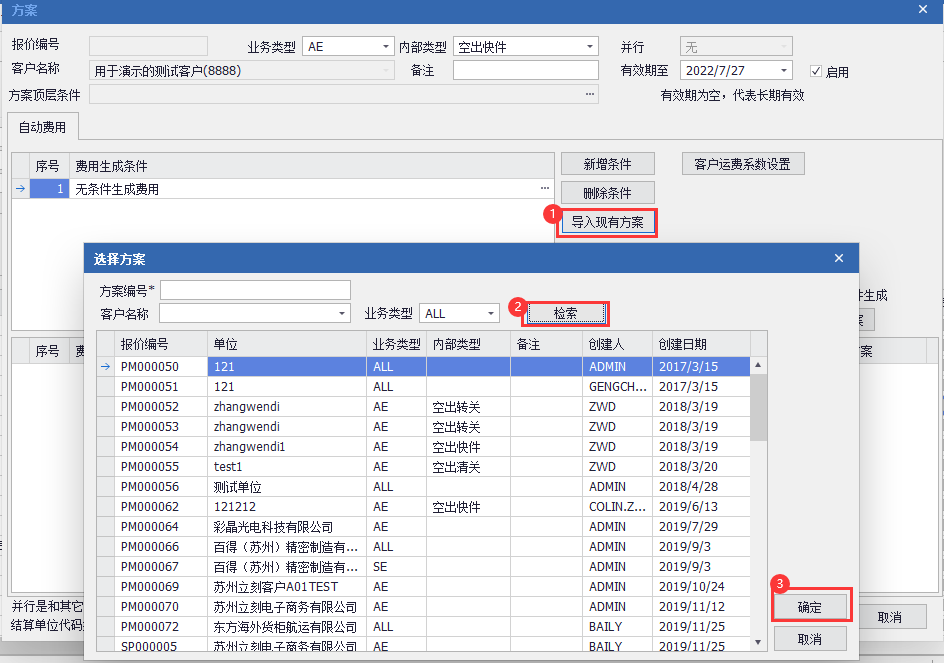Cancel the 选择方案 dialog with 取消
The height and width of the screenshot is (663, 944).
pyautogui.click(x=810, y=639)
